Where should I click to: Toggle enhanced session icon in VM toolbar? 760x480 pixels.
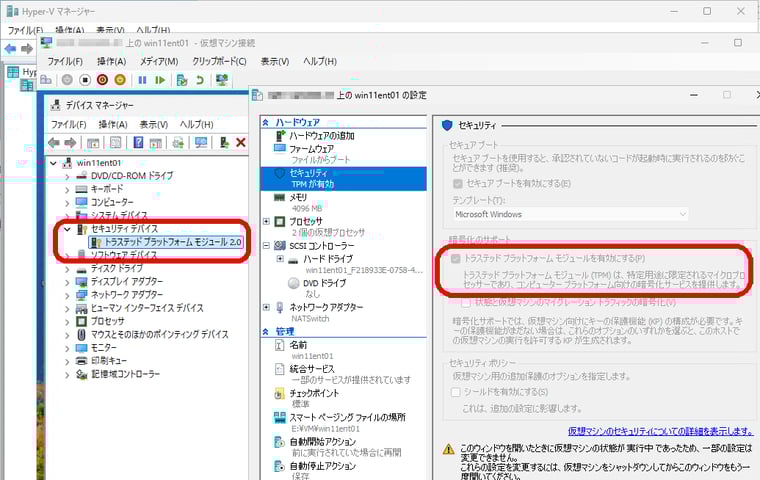(x=222, y=80)
